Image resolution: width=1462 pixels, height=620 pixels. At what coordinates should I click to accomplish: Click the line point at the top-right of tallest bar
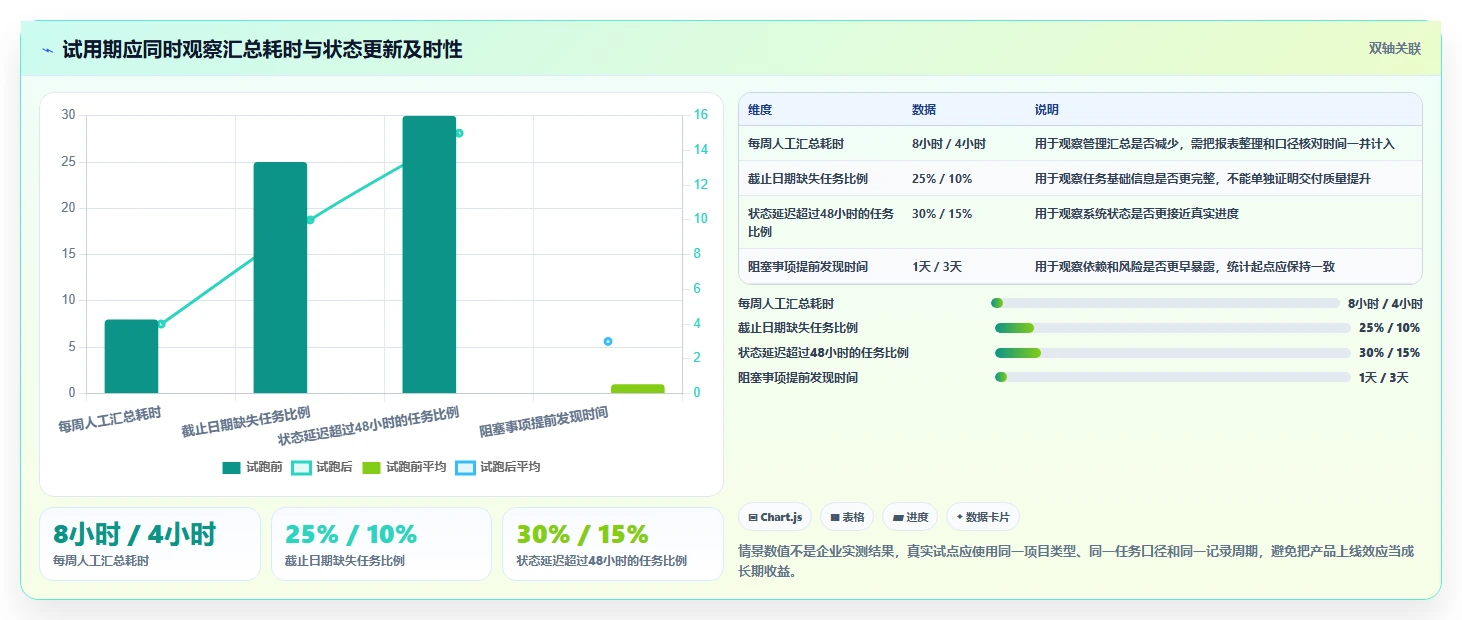(459, 133)
